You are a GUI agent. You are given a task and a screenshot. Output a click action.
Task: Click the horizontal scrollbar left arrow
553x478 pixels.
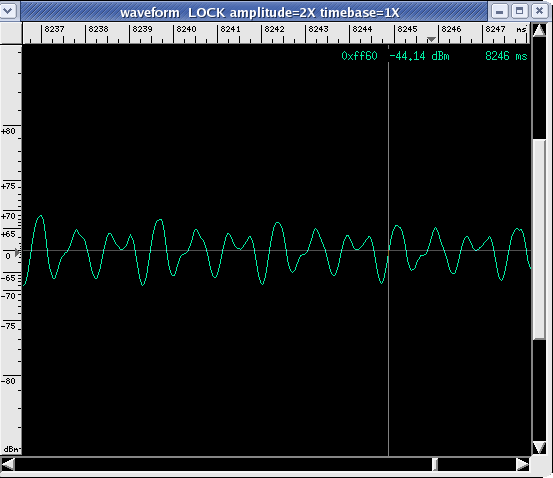8,464
